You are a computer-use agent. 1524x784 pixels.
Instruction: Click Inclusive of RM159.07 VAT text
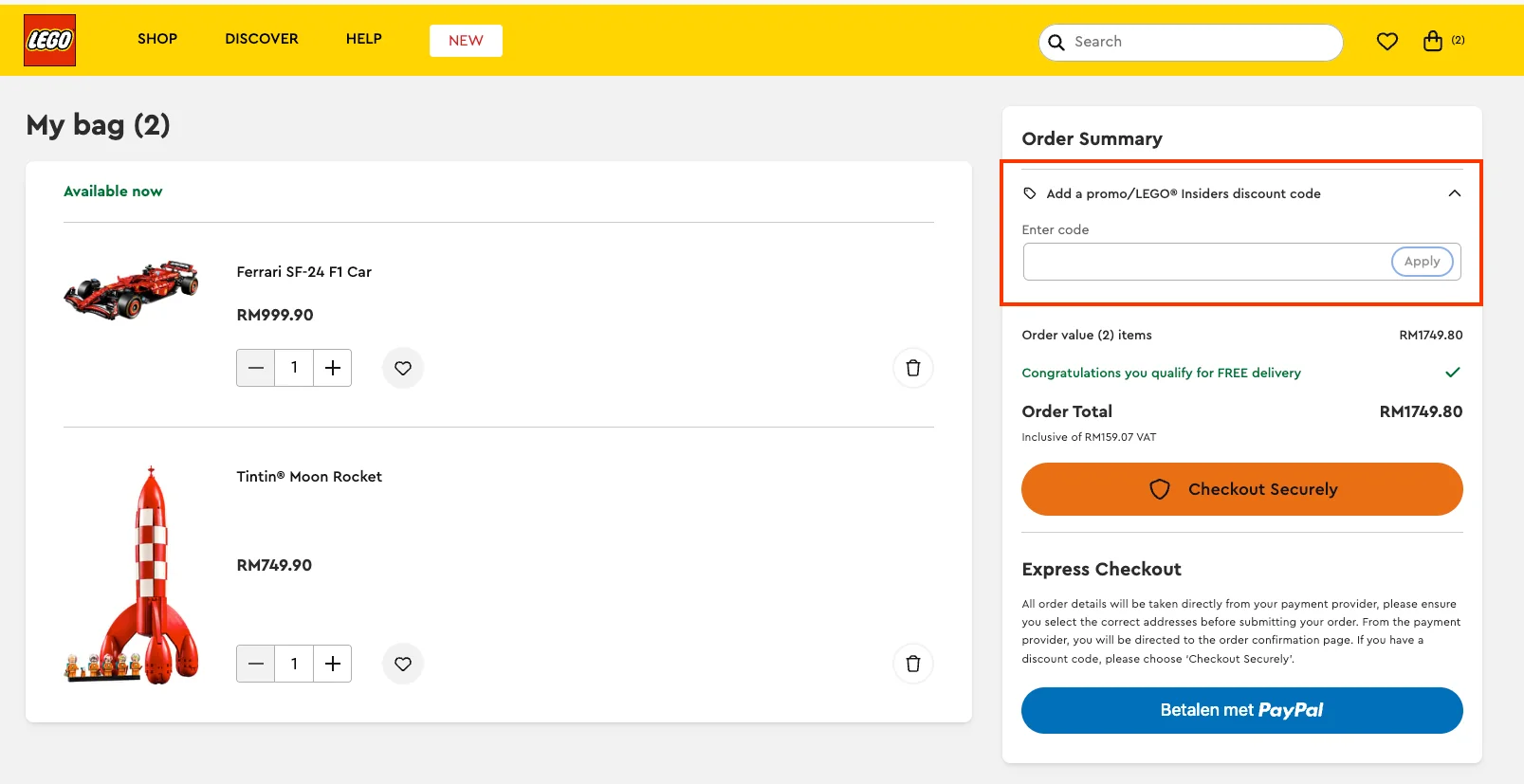(1089, 437)
